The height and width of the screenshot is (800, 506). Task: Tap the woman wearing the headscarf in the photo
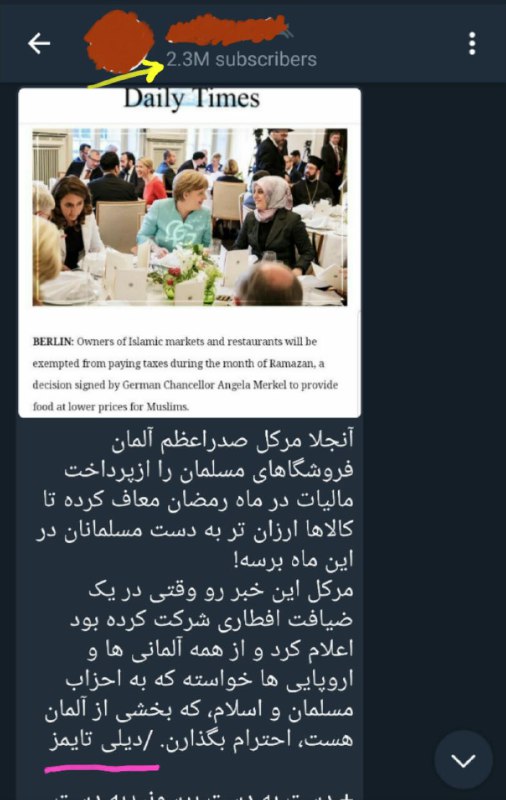point(273,222)
